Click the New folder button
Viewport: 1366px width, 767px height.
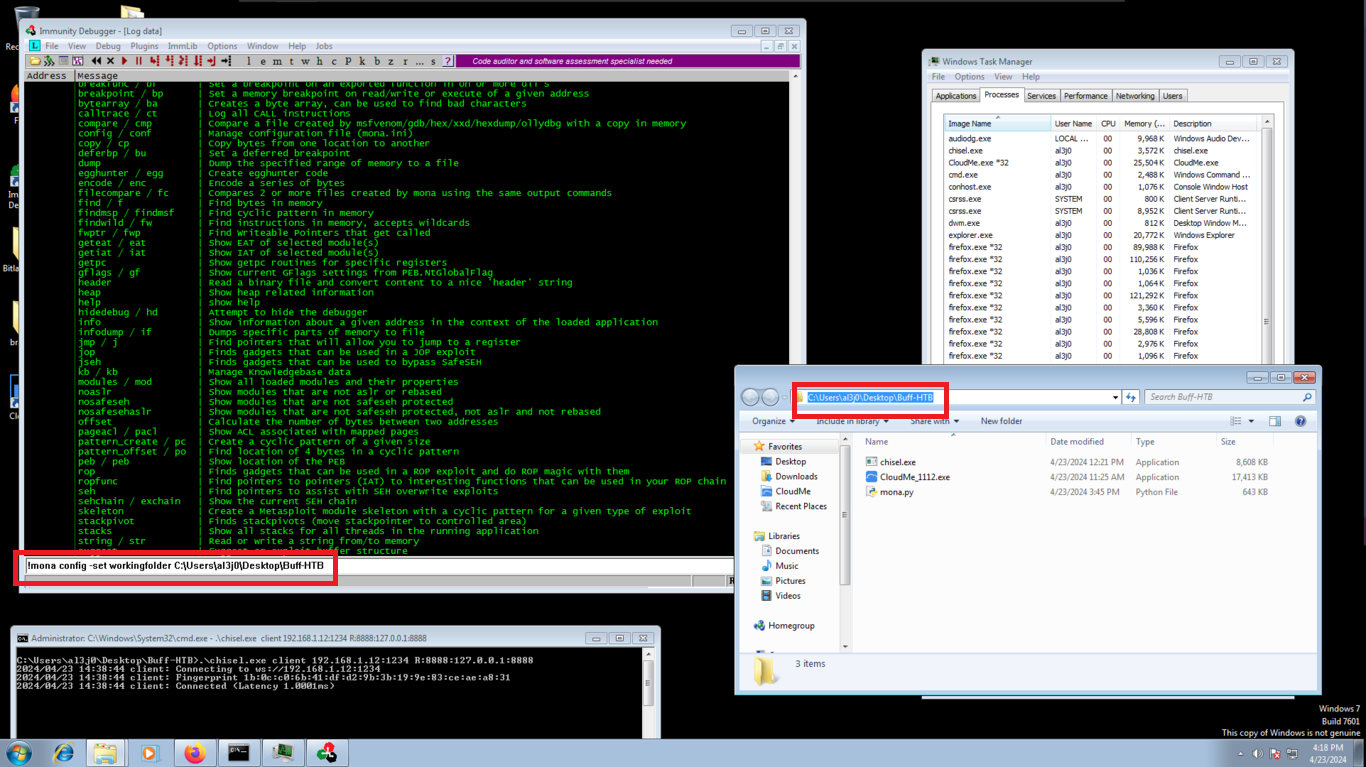(1001, 421)
